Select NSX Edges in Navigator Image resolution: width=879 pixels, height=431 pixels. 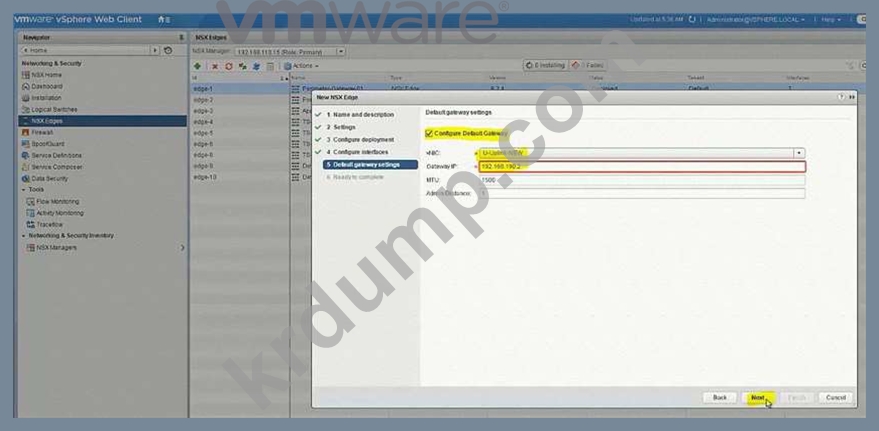coord(103,121)
